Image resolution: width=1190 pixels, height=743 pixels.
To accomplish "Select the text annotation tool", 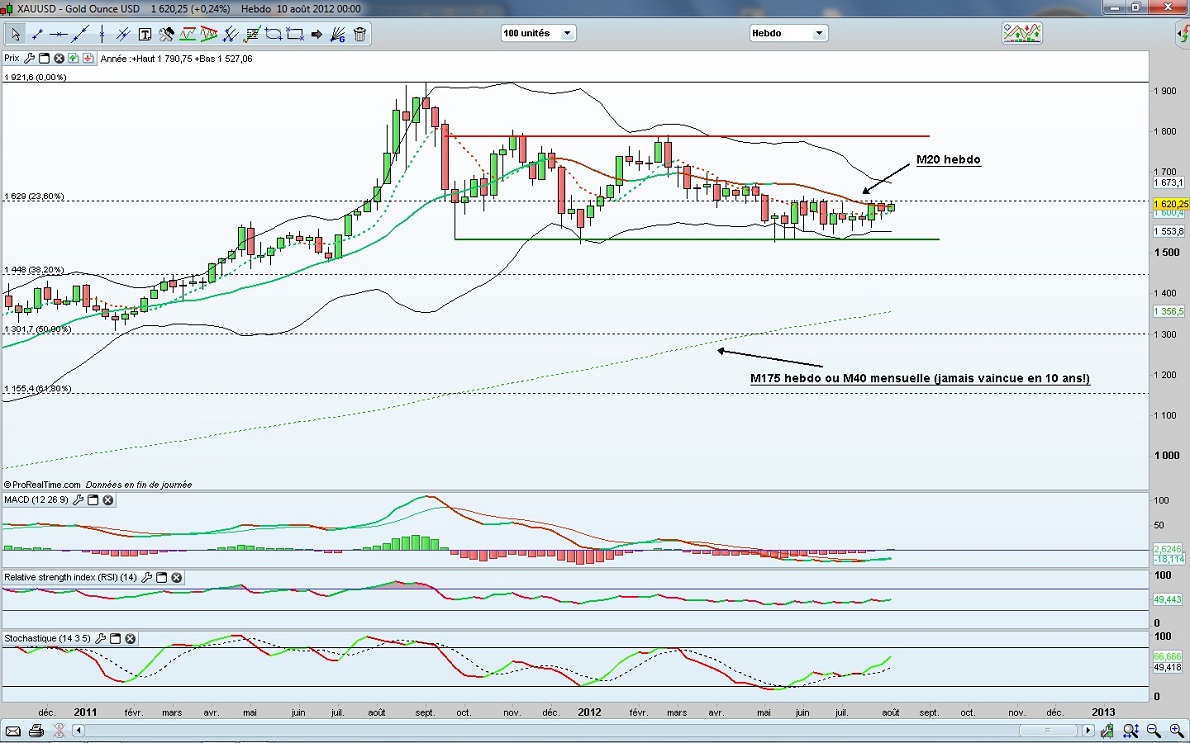I will (x=144, y=34).
